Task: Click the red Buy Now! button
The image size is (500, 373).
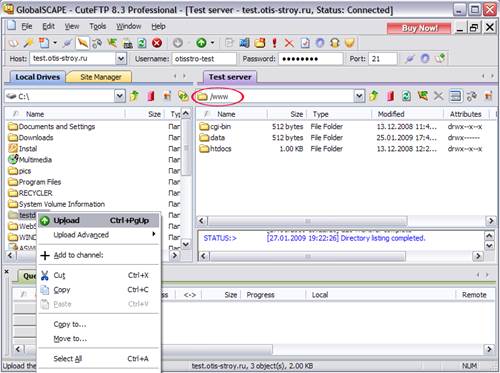Action: [419, 28]
